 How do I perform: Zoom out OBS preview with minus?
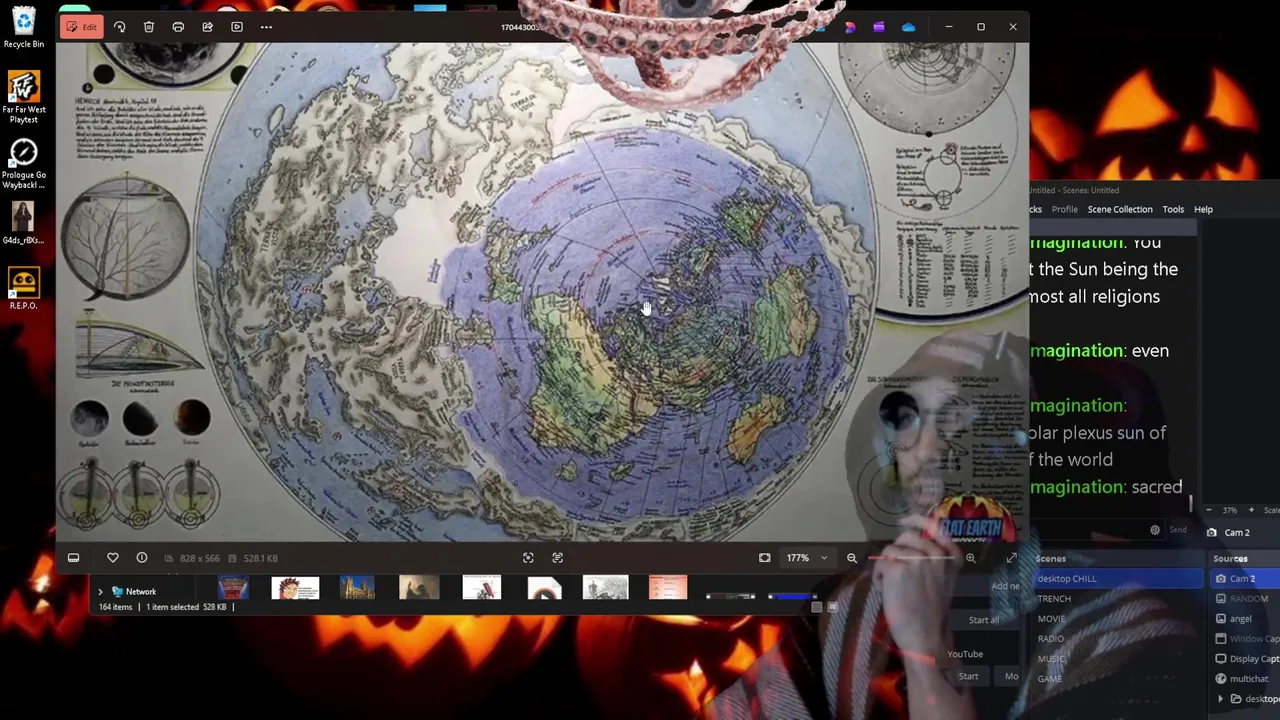point(1208,510)
